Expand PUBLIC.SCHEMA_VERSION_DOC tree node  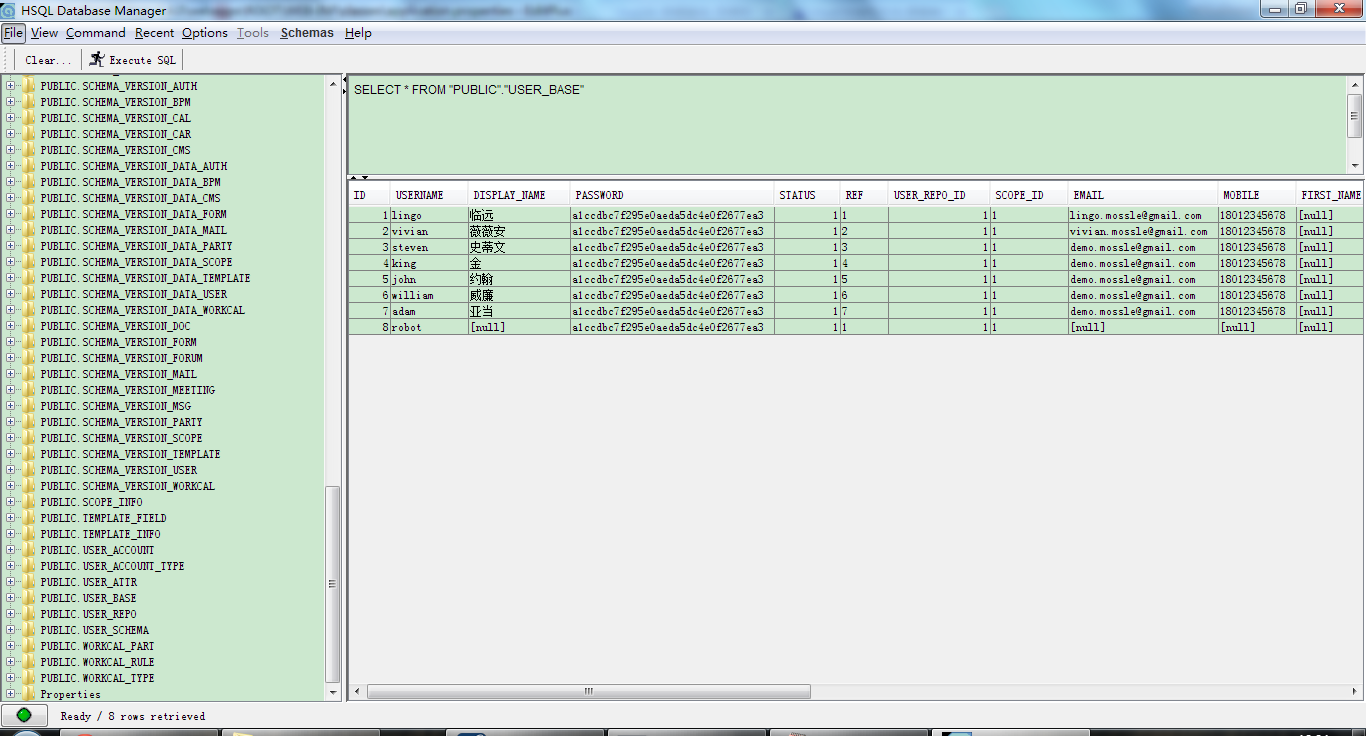[x=11, y=326]
